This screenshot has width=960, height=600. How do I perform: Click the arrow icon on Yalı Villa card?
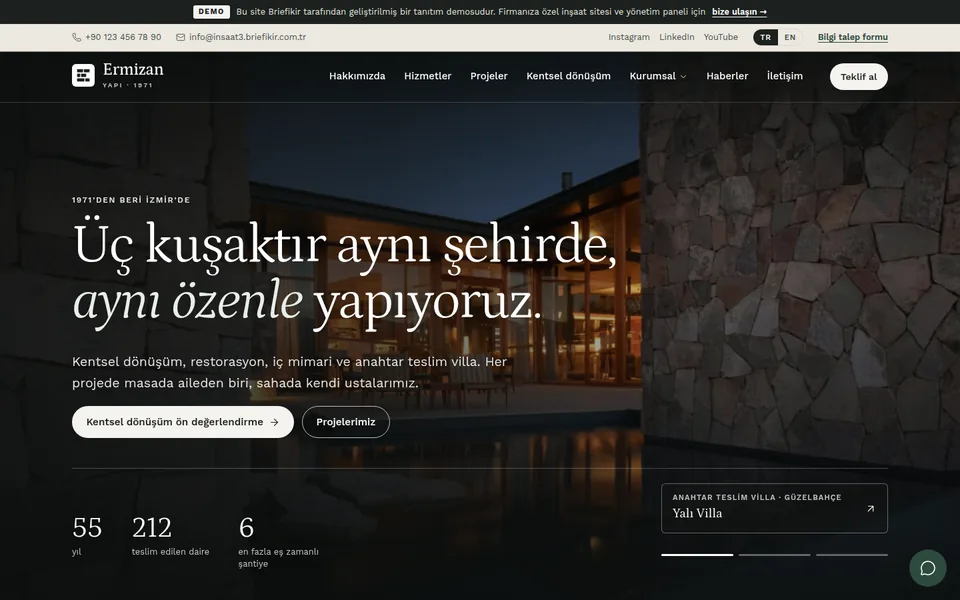pyautogui.click(x=871, y=508)
